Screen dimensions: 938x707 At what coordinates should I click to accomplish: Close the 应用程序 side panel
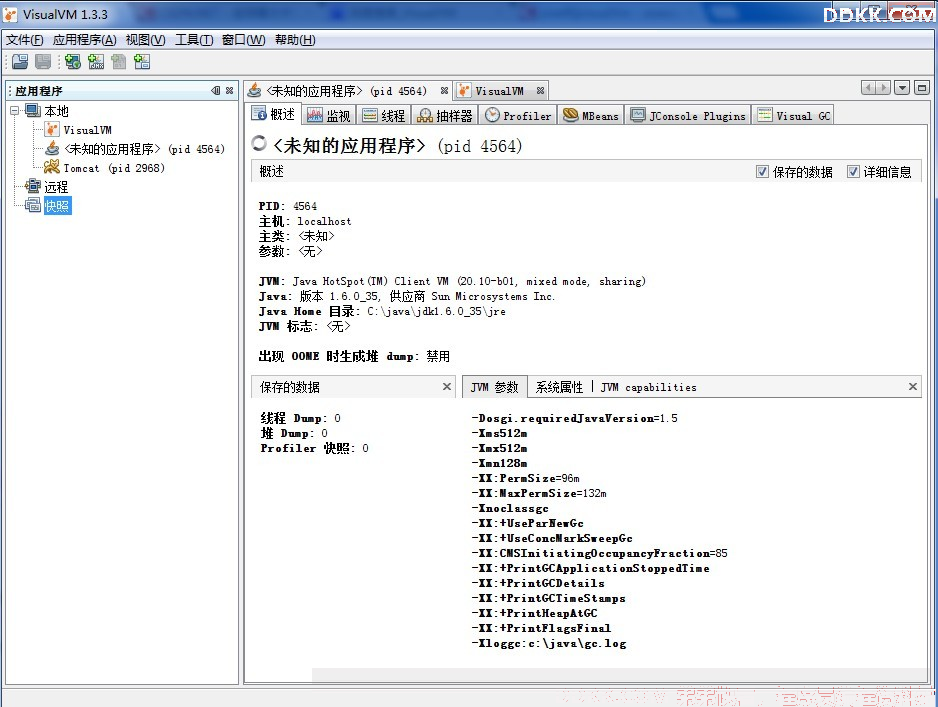[229, 90]
